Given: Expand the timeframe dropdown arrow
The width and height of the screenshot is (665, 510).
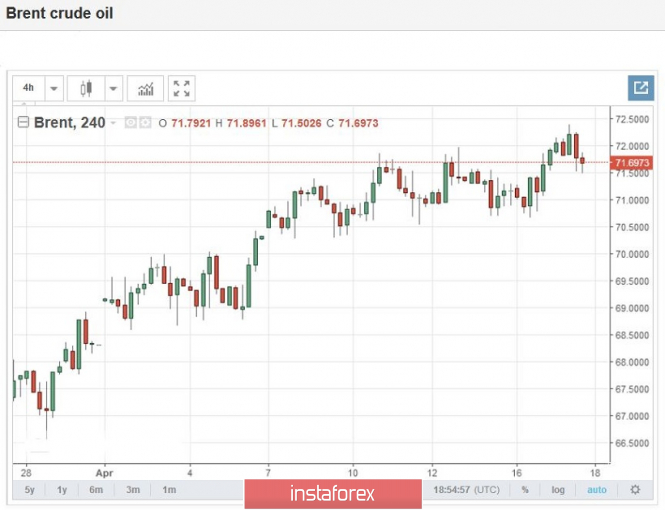Looking at the screenshot, I should pyautogui.click(x=54, y=89).
